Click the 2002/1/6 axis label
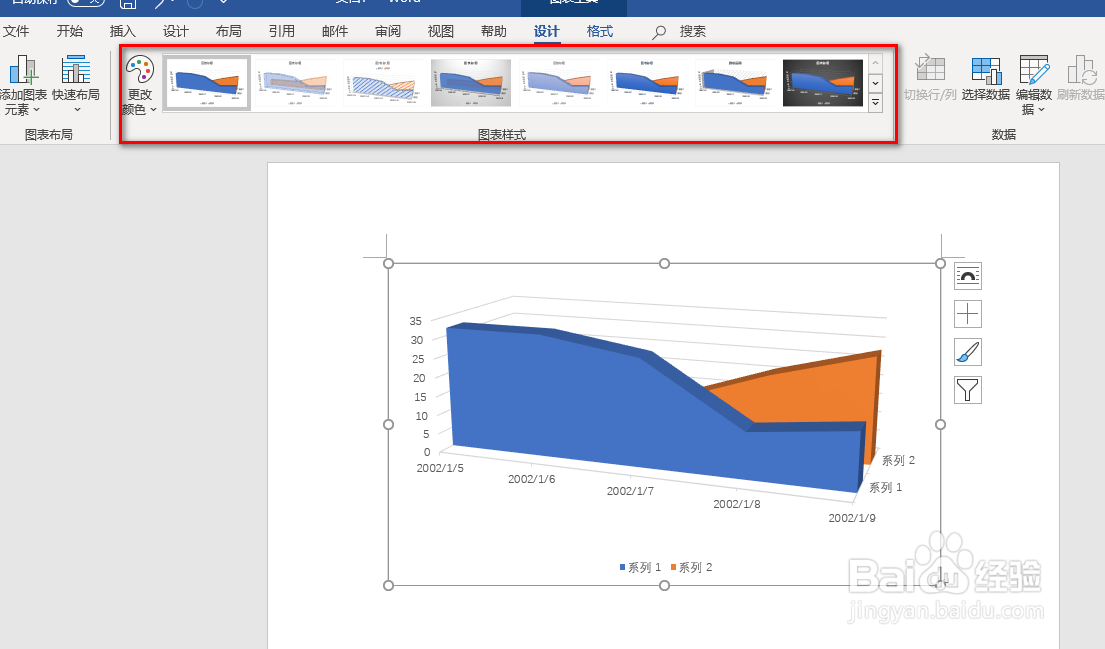 531,479
